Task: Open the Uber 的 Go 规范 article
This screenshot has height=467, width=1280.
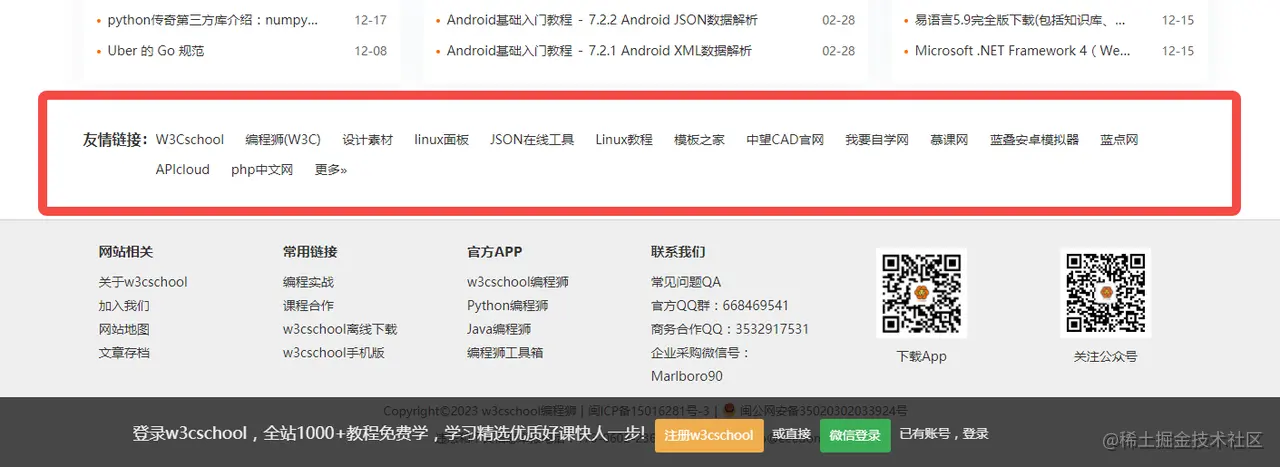Action: pyautogui.click(x=156, y=51)
